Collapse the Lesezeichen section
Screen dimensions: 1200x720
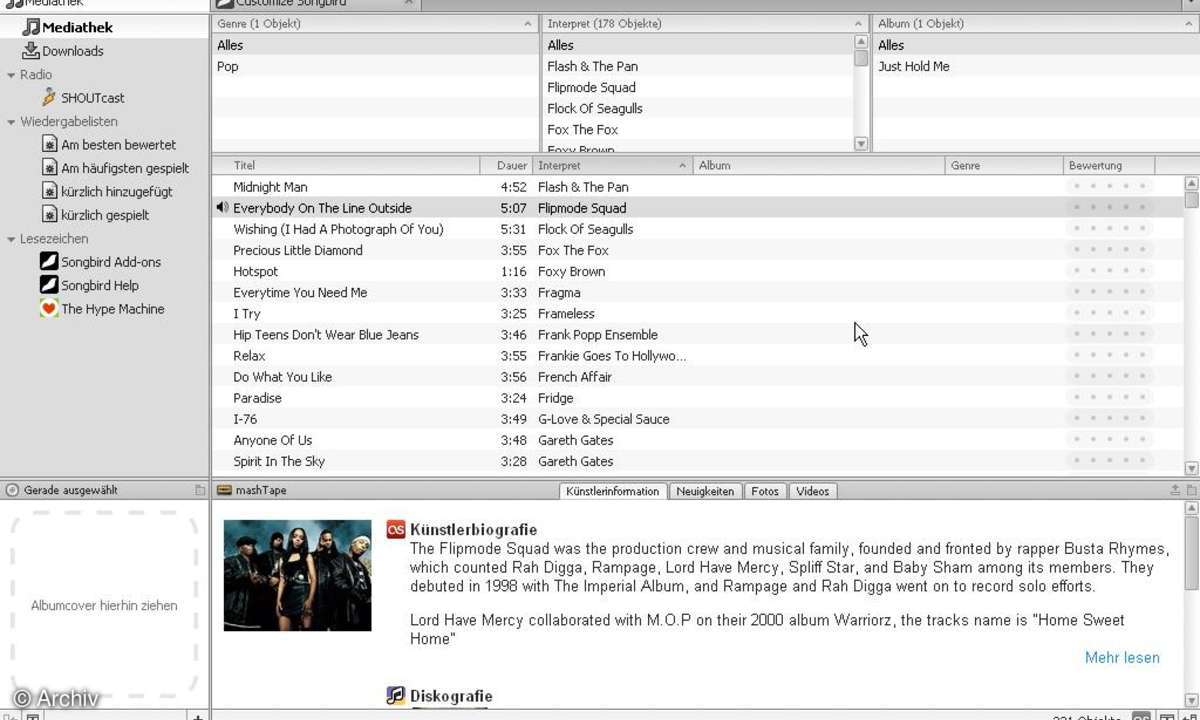pyautogui.click(x=11, y=239)
